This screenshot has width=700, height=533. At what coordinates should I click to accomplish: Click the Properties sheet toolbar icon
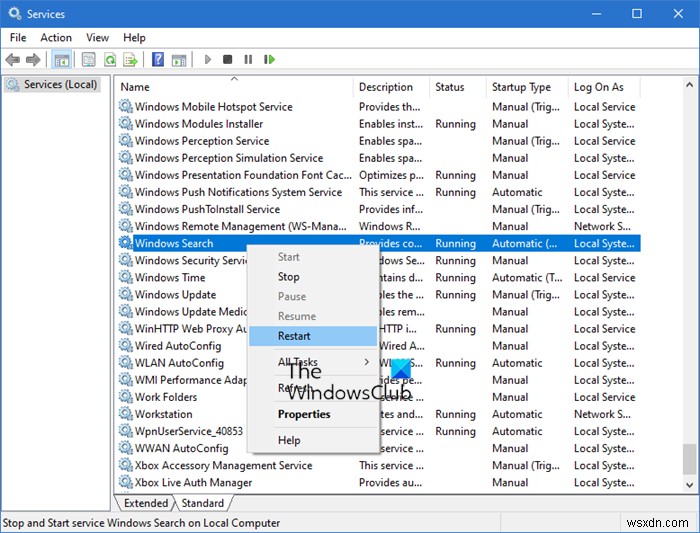click(x=88, y=59)
